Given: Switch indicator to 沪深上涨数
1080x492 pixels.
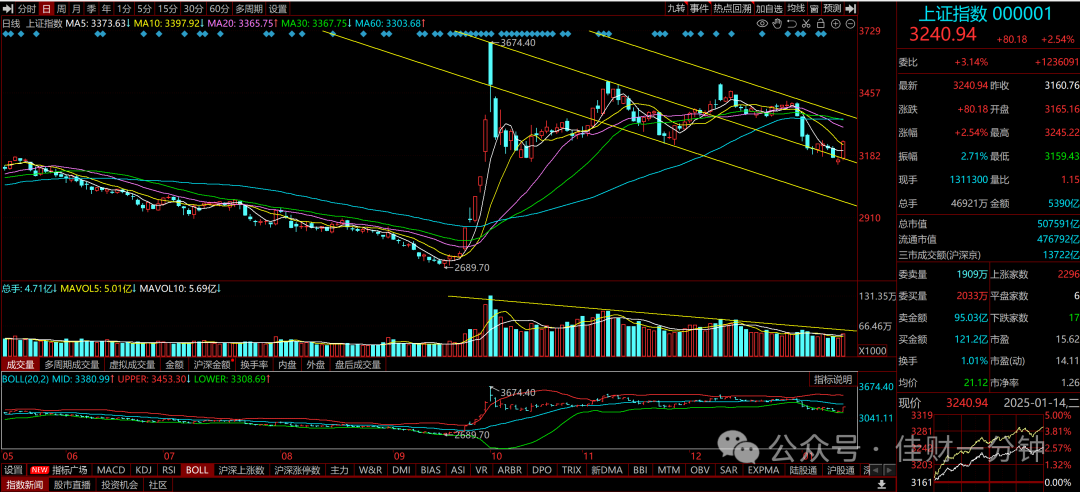Looking at the screenshot, I should point(241,470).
